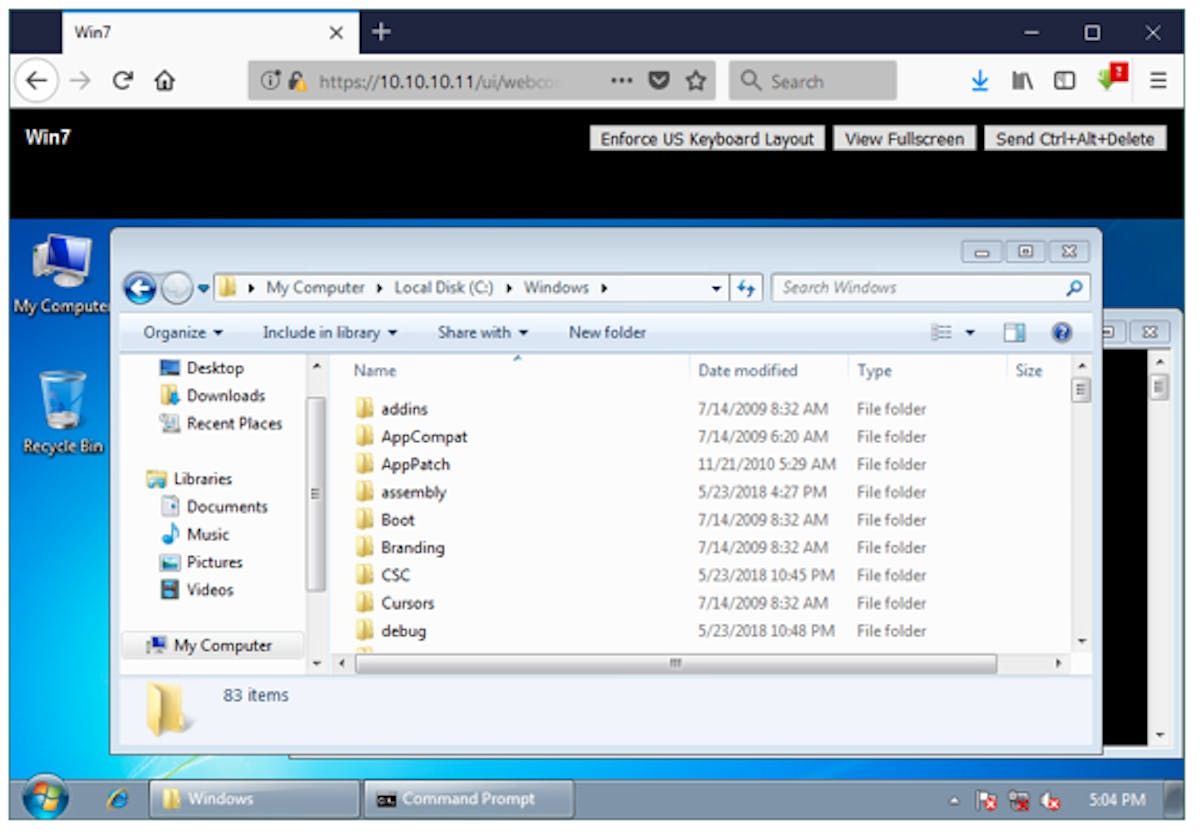Click Explorer help question mark icon

tap(1062, 333)
